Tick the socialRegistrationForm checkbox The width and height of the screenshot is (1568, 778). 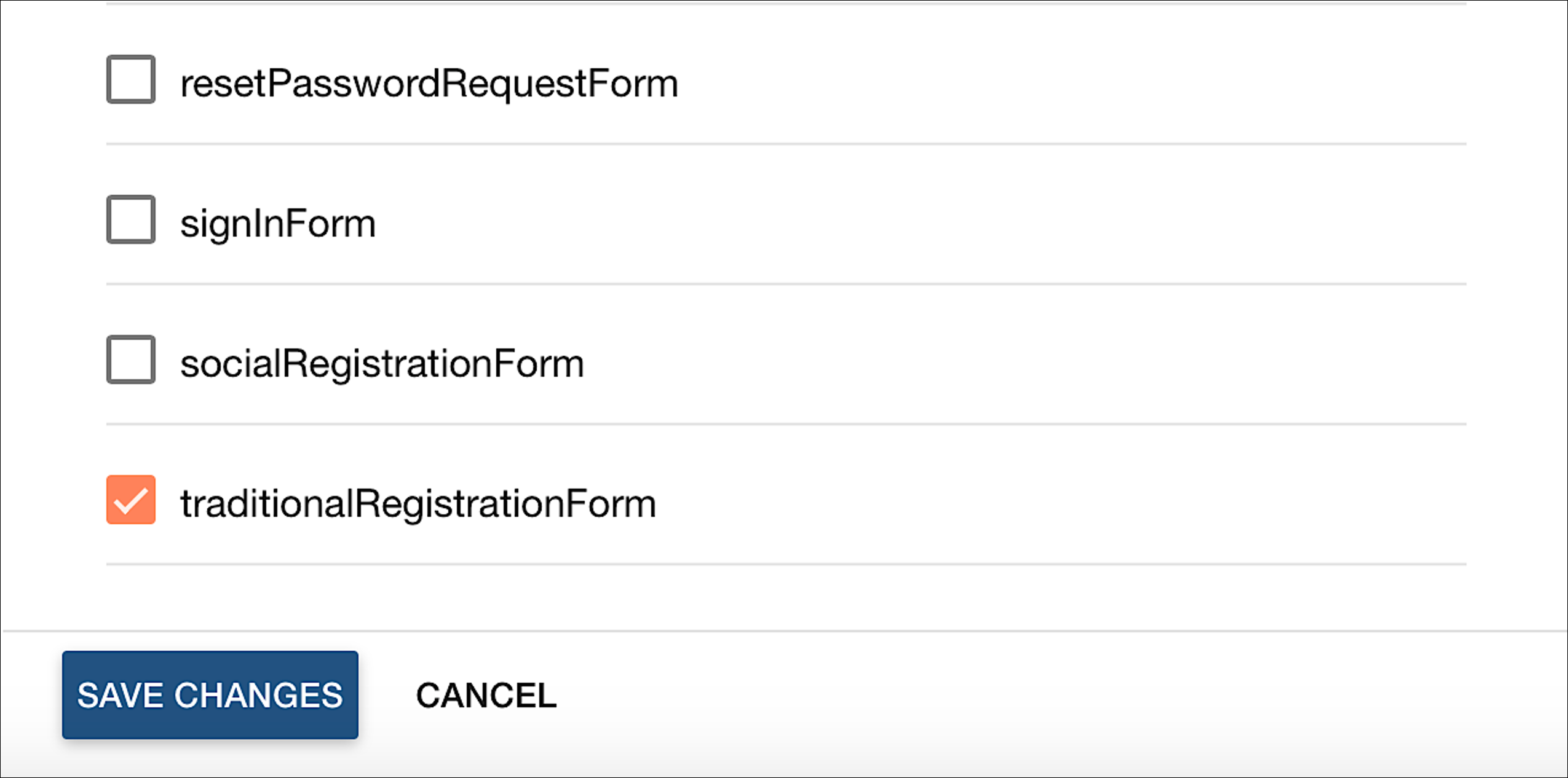131,360
